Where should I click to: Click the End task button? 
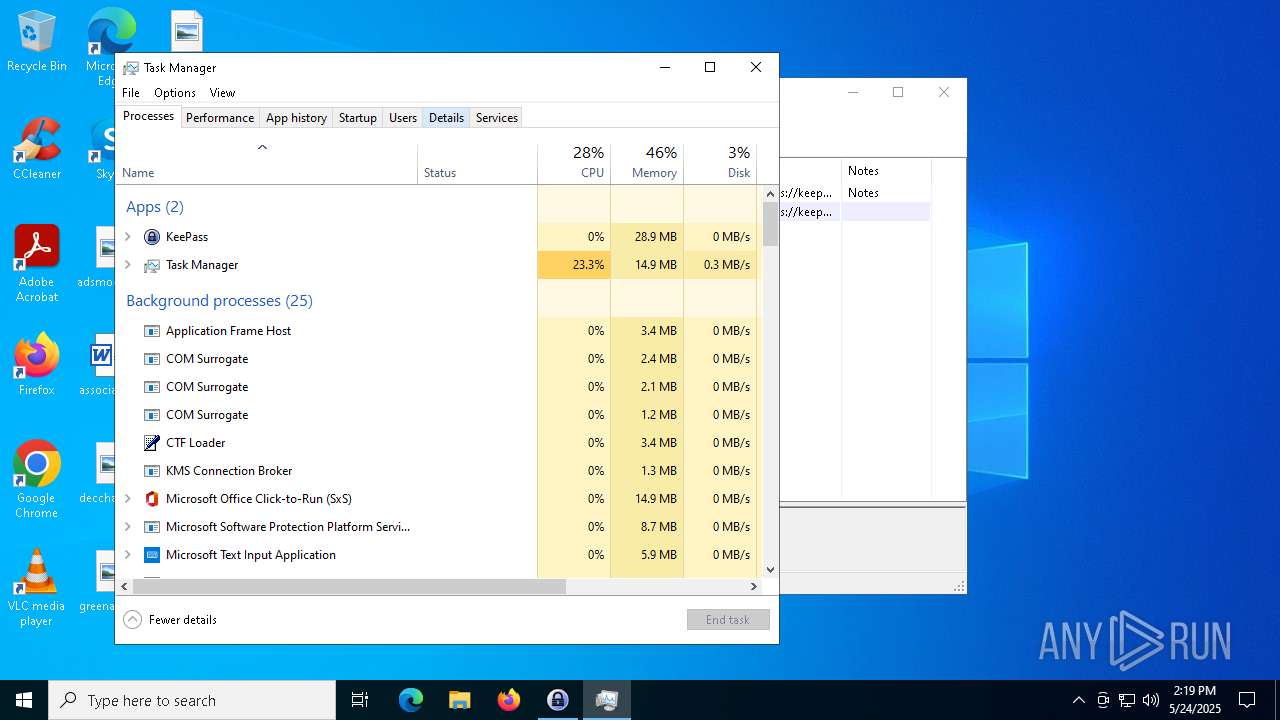728,620
